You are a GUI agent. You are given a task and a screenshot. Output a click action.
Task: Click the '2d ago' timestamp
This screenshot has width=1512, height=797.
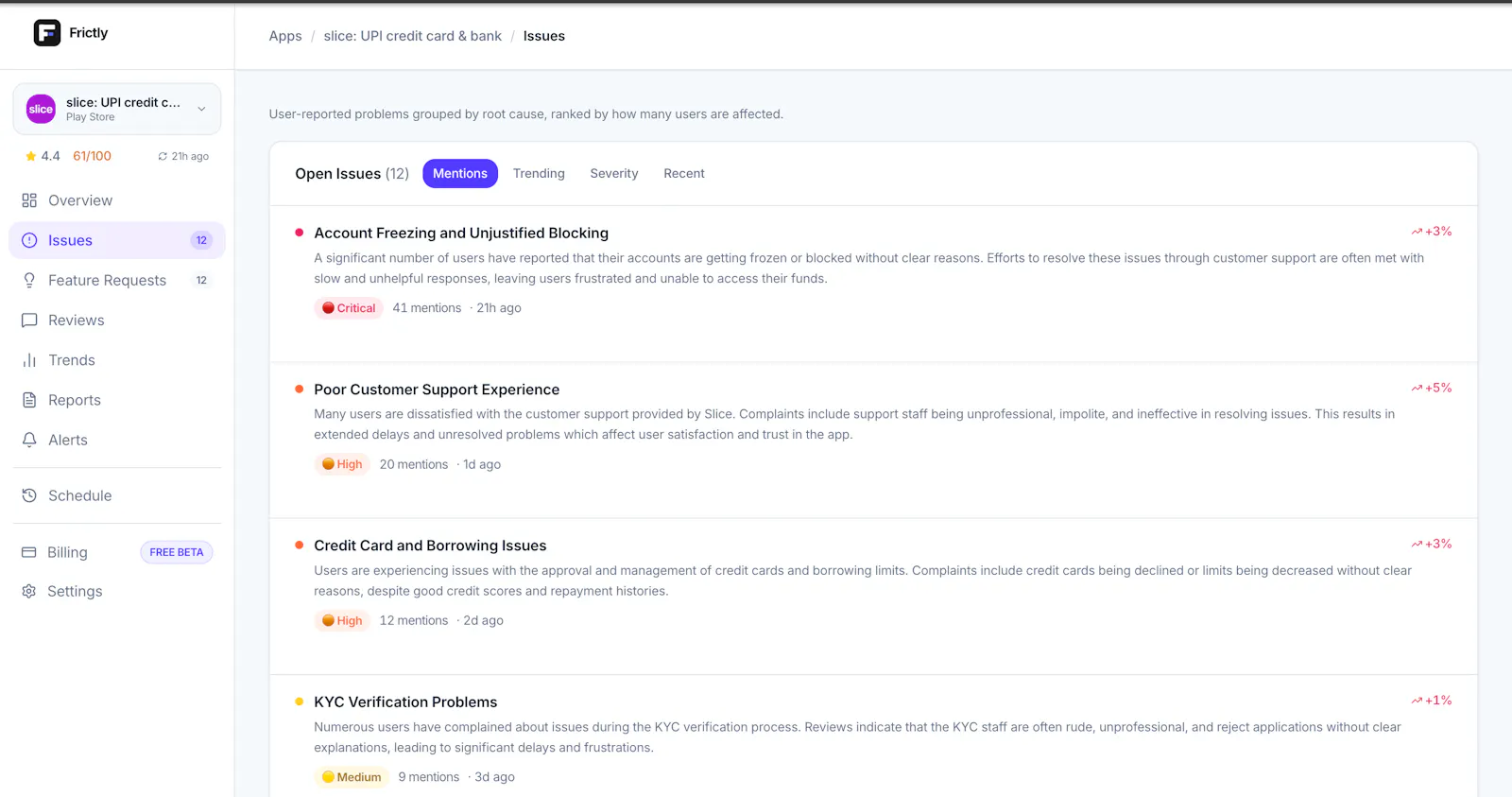[483, 620]
